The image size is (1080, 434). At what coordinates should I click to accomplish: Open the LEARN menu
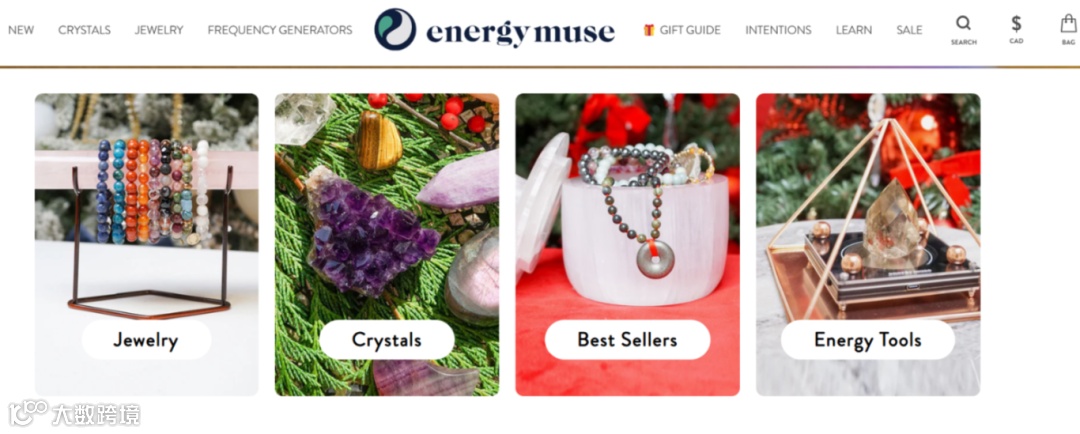(854, 30)
